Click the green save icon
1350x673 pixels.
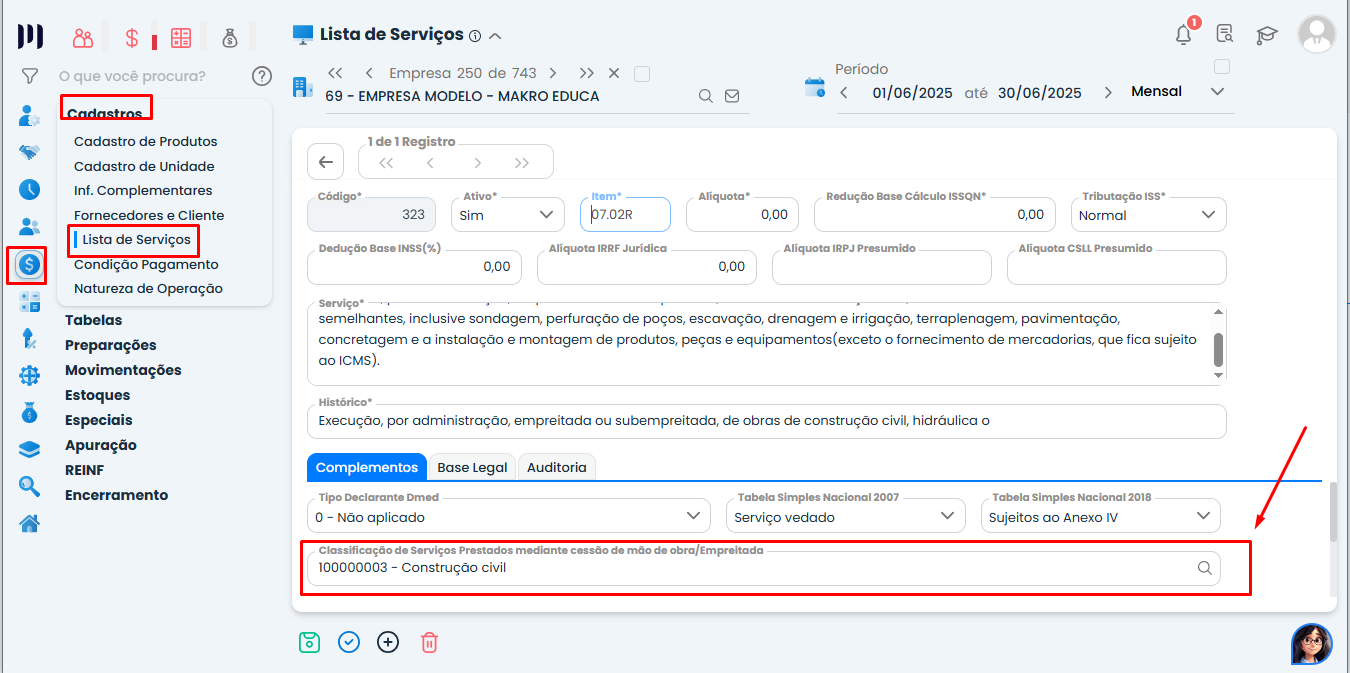pos(309,642)
